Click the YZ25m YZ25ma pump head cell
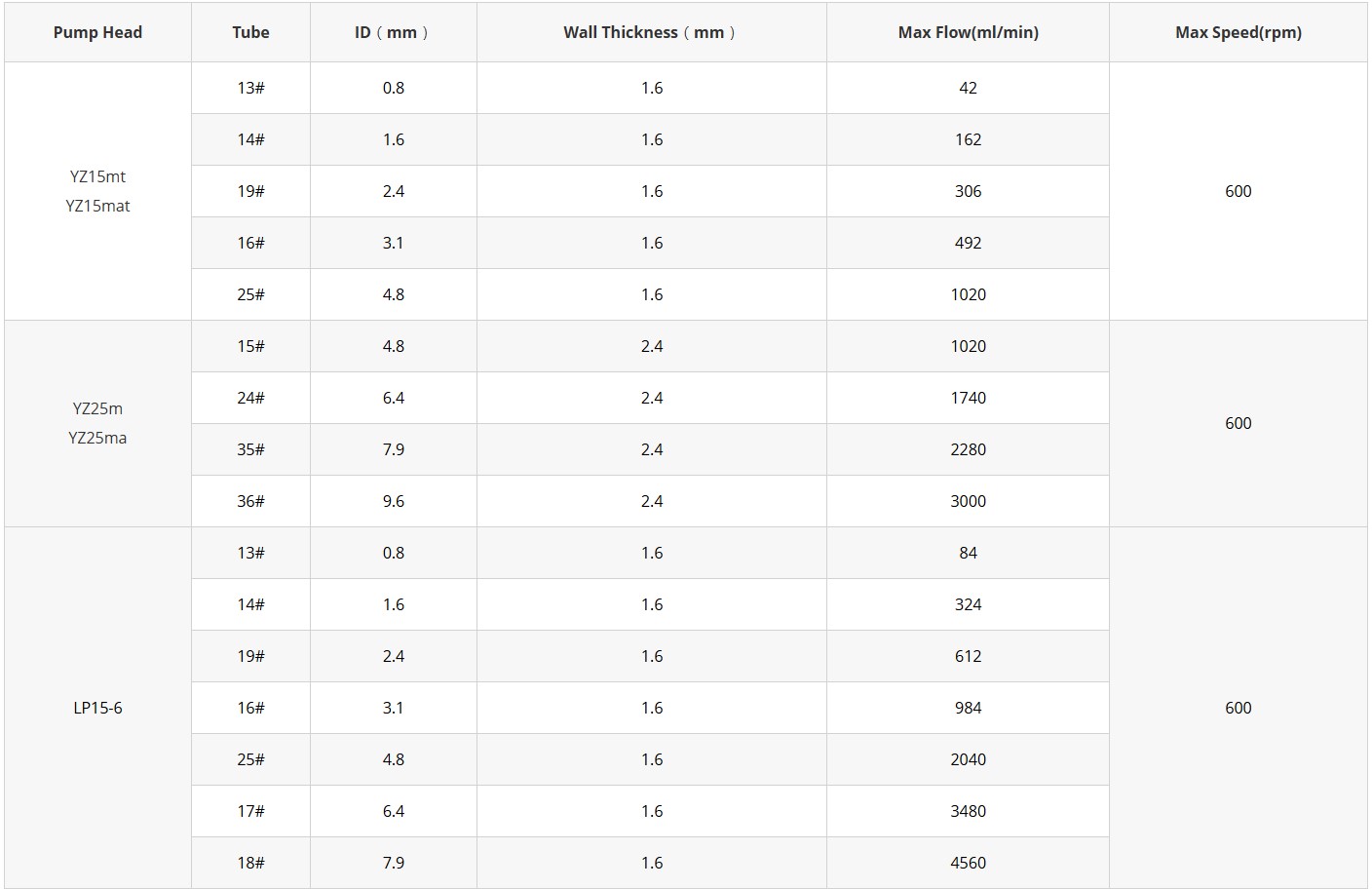1372x889 pixels. click(97, 423)
